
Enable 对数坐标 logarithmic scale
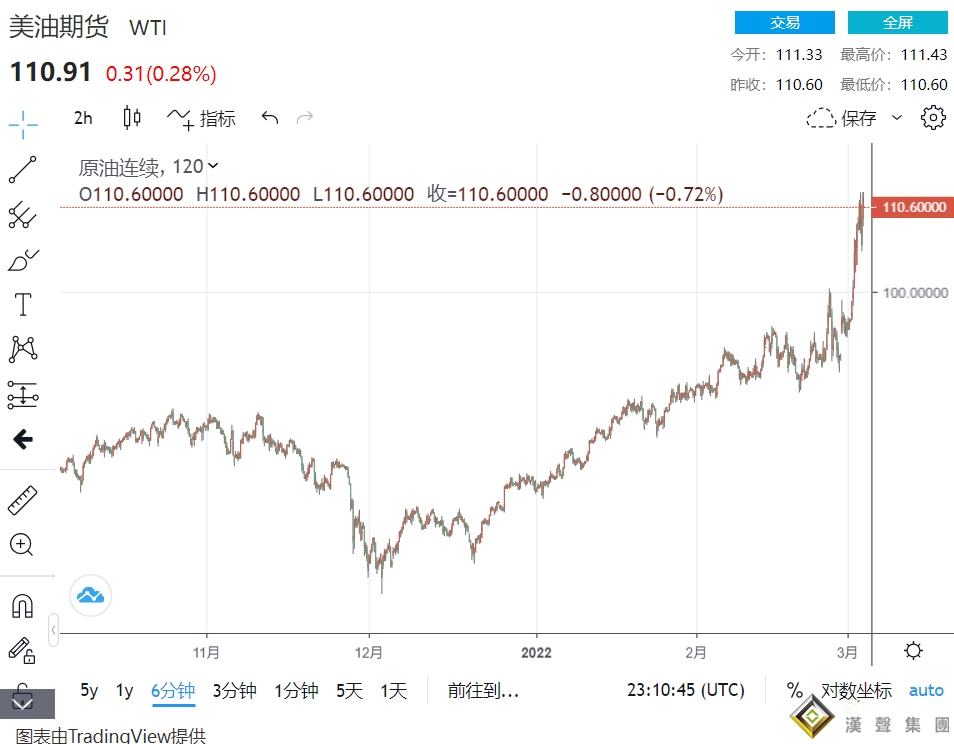pyautogui.click(x=856, y=690)
